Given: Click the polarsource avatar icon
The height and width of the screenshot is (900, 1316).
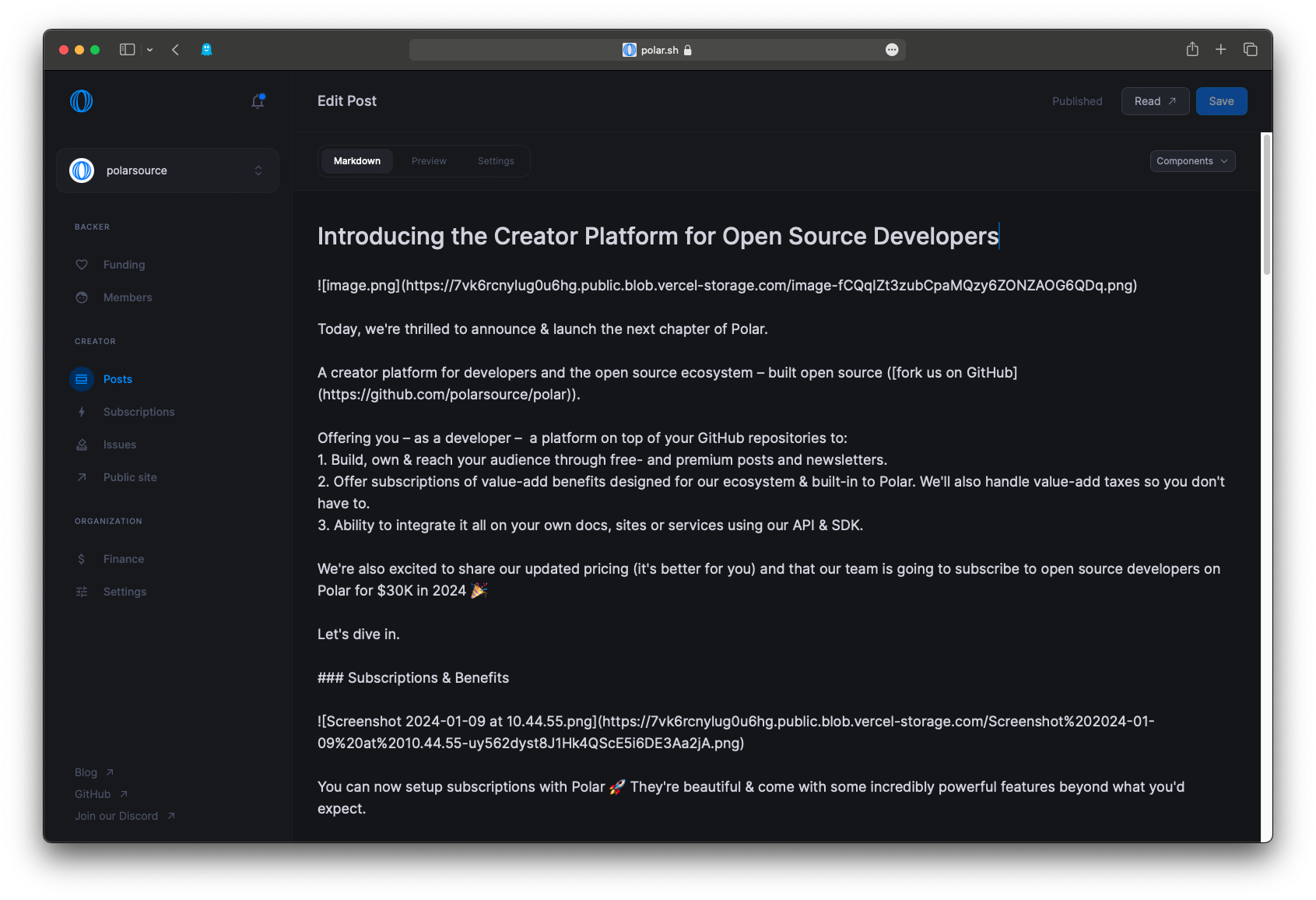Looking at the screenshot, I should pos(82,171).
